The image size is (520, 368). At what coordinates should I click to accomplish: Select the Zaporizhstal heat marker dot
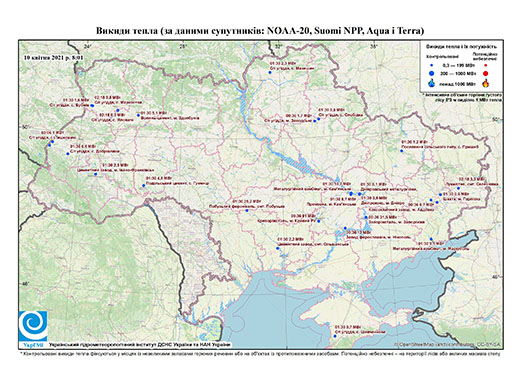(x=366, y=217)
